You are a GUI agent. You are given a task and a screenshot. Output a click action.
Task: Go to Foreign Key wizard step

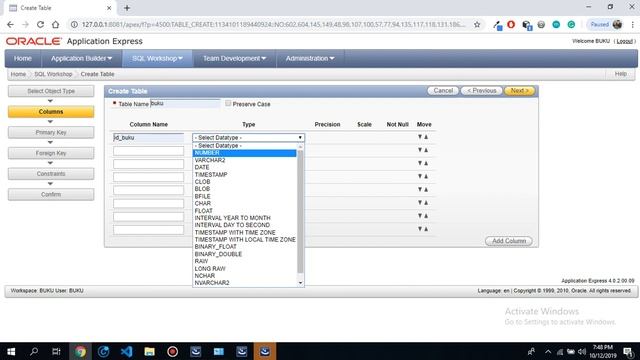(x=51, y=153)
